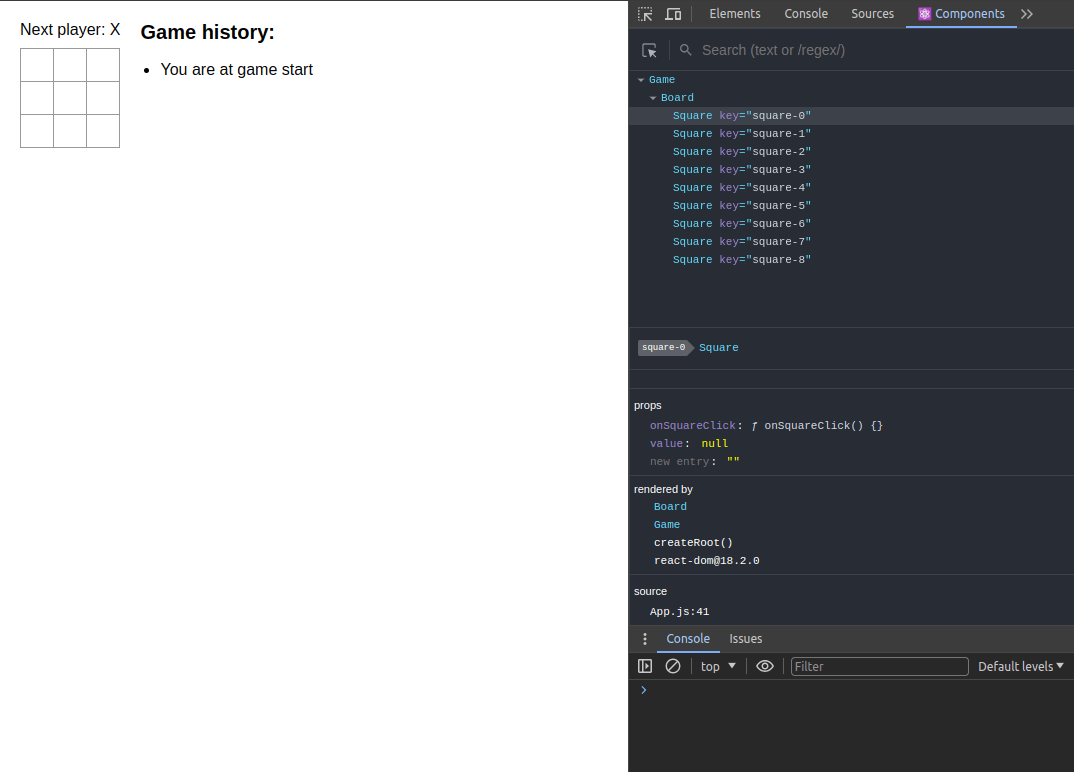Viewport: 1074px width, 772px height.
Task: Select Square key square-1 row
Action: 851,134
